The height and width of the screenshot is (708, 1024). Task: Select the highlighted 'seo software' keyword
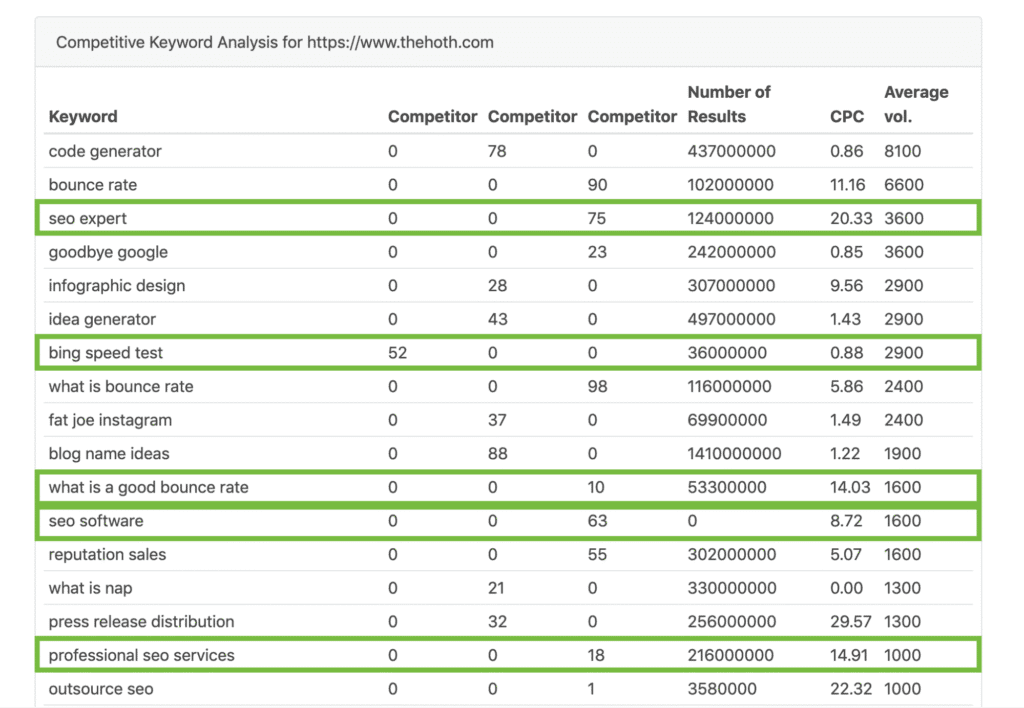click(96, 521)
